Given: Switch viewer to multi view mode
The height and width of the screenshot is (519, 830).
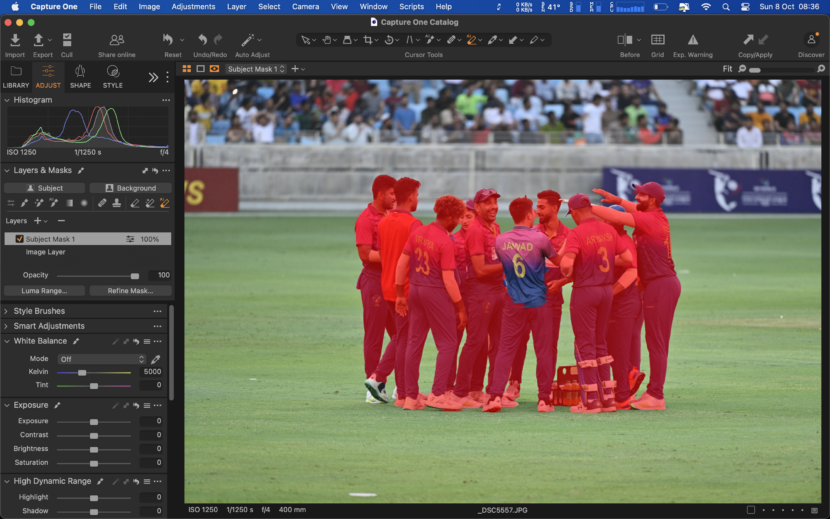Looking at the screenshot, I should pyautogui.click(x=187, y=69).
